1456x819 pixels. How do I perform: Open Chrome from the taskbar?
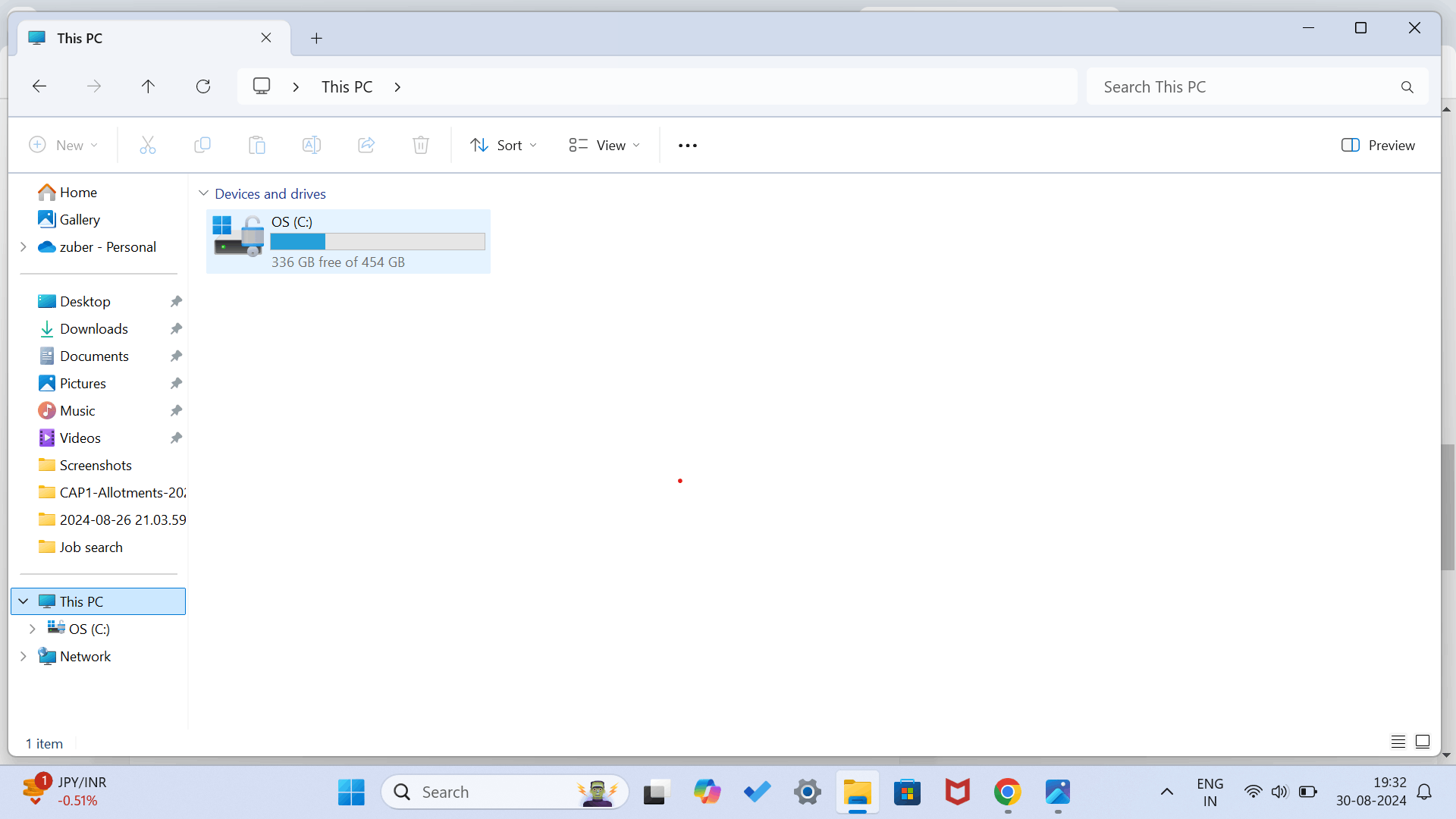(1007, 792)
